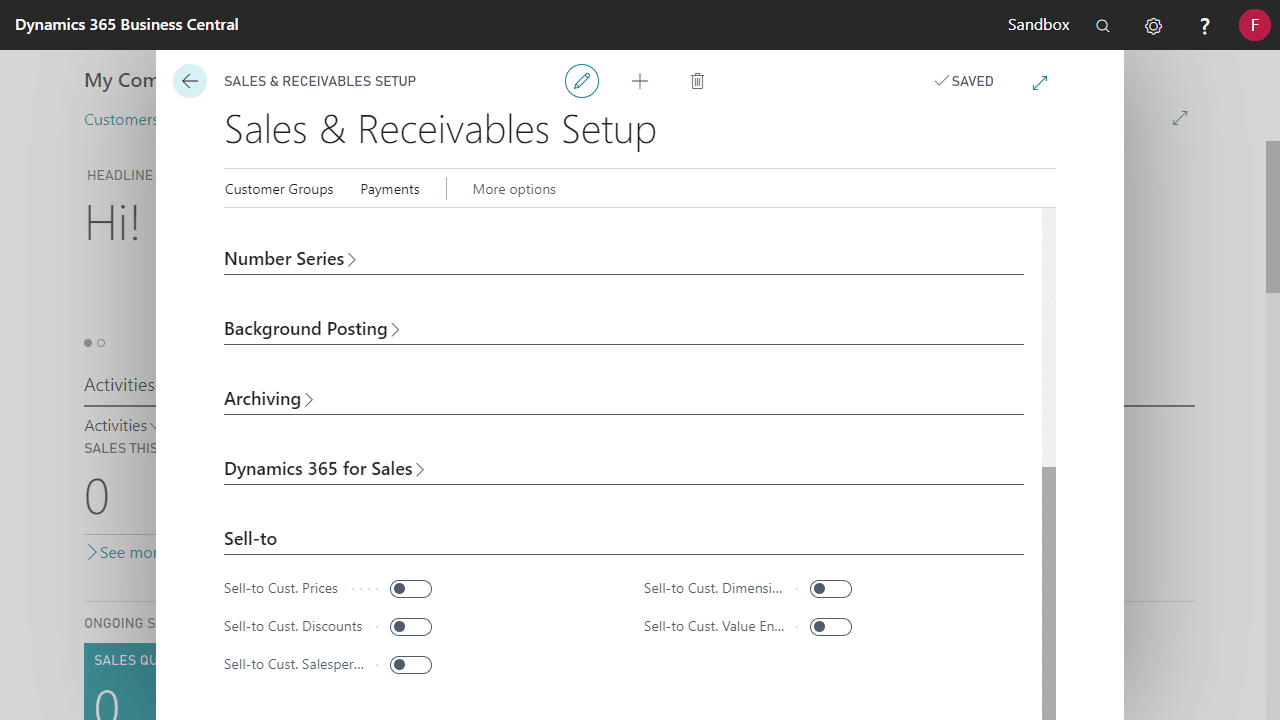Click the trash delete icon
Image resolution: width=1280 pixels, height=720 pixels.
click(x=698, y=81)
